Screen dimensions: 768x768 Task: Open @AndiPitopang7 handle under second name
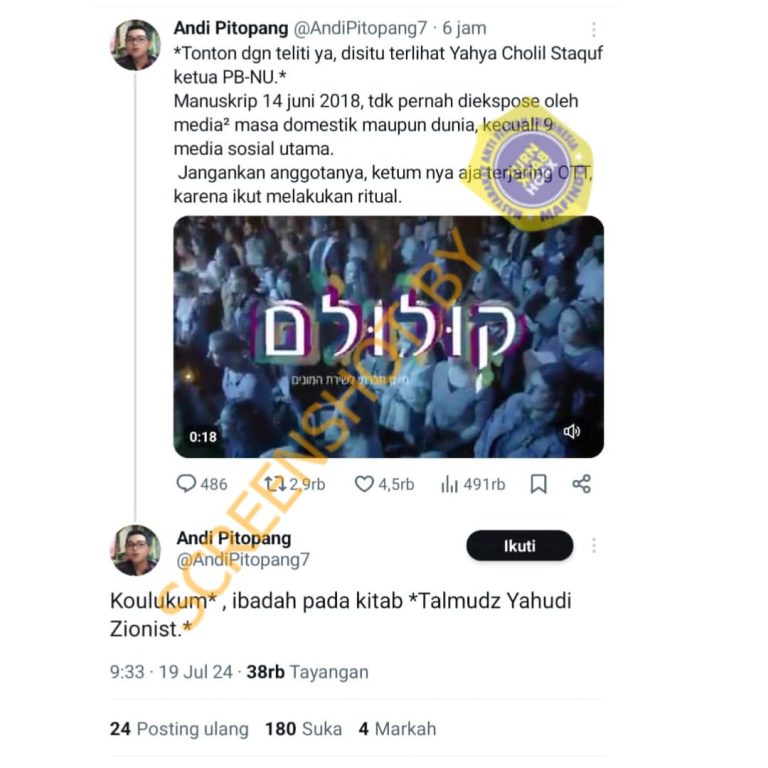click(243, 559)
